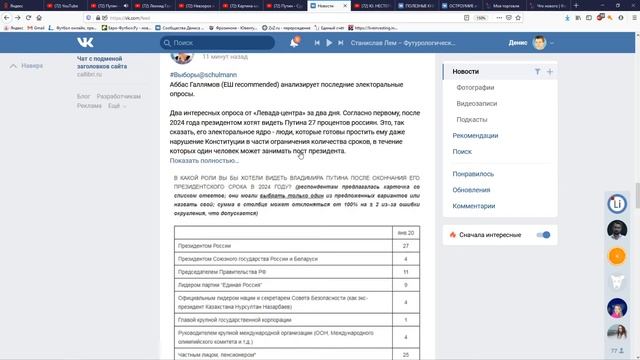This screenshot has width=640, height=360.
Task: Open the #Выборы@schulmann hashtag link
Action: point(203,75)
